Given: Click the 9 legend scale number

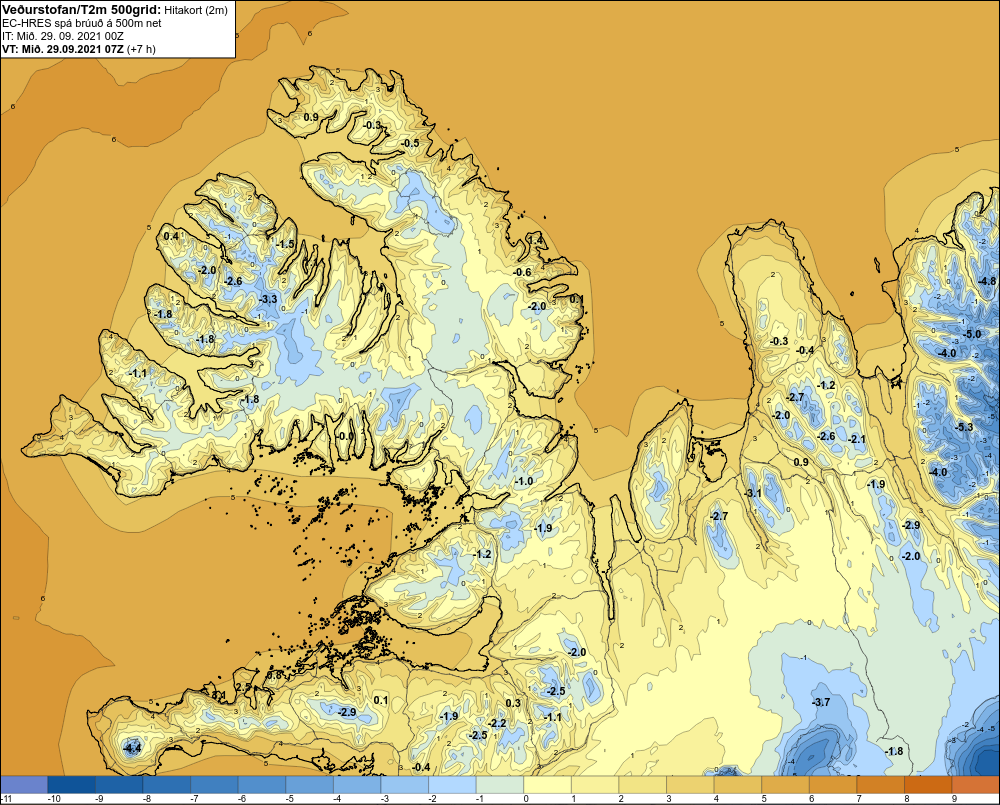Looking at the screenshot, I should click(x=955, y=798).
